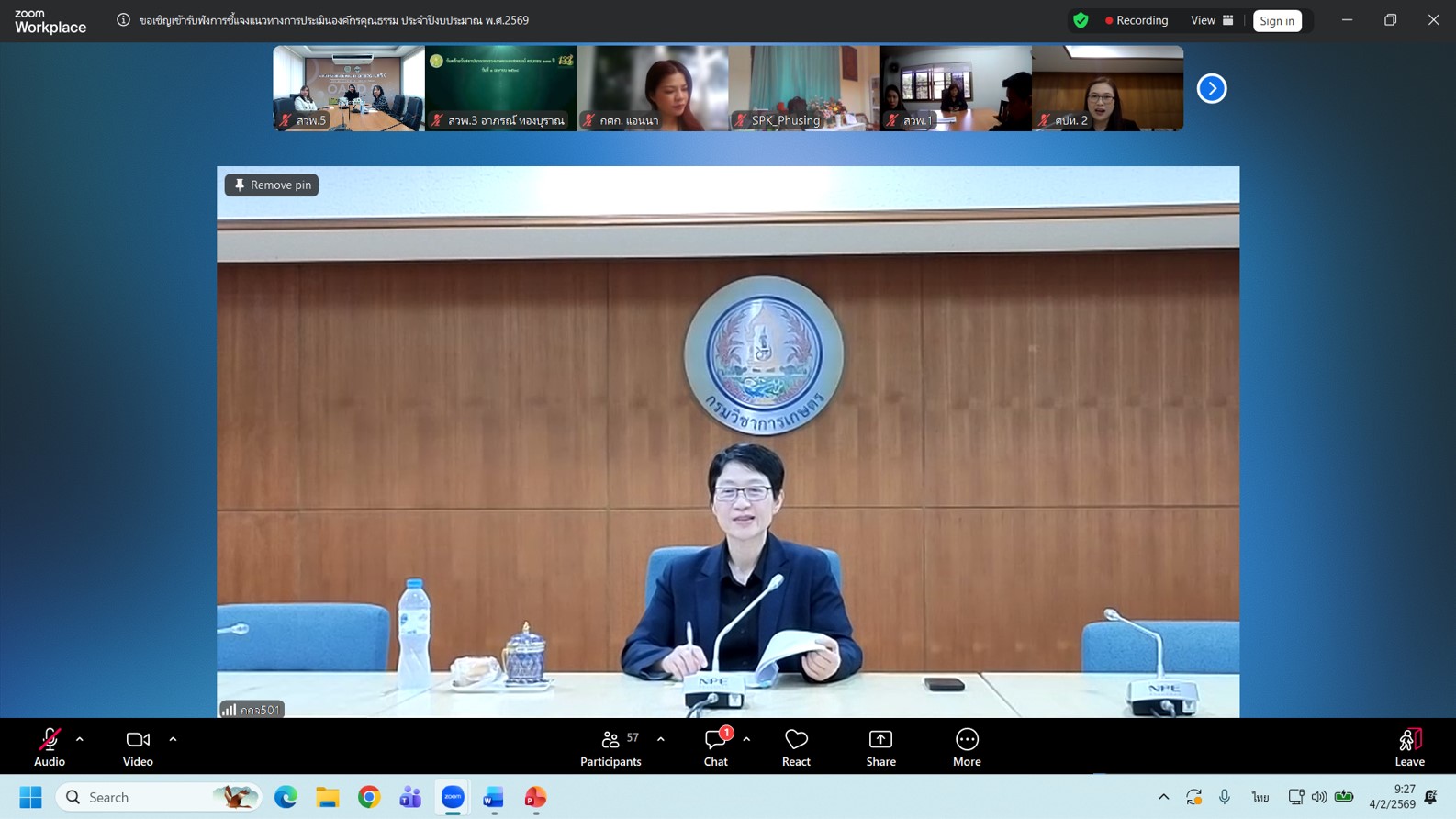Show next participants with right arrow
1456x819 pixels.
(x=1212, y=88)
